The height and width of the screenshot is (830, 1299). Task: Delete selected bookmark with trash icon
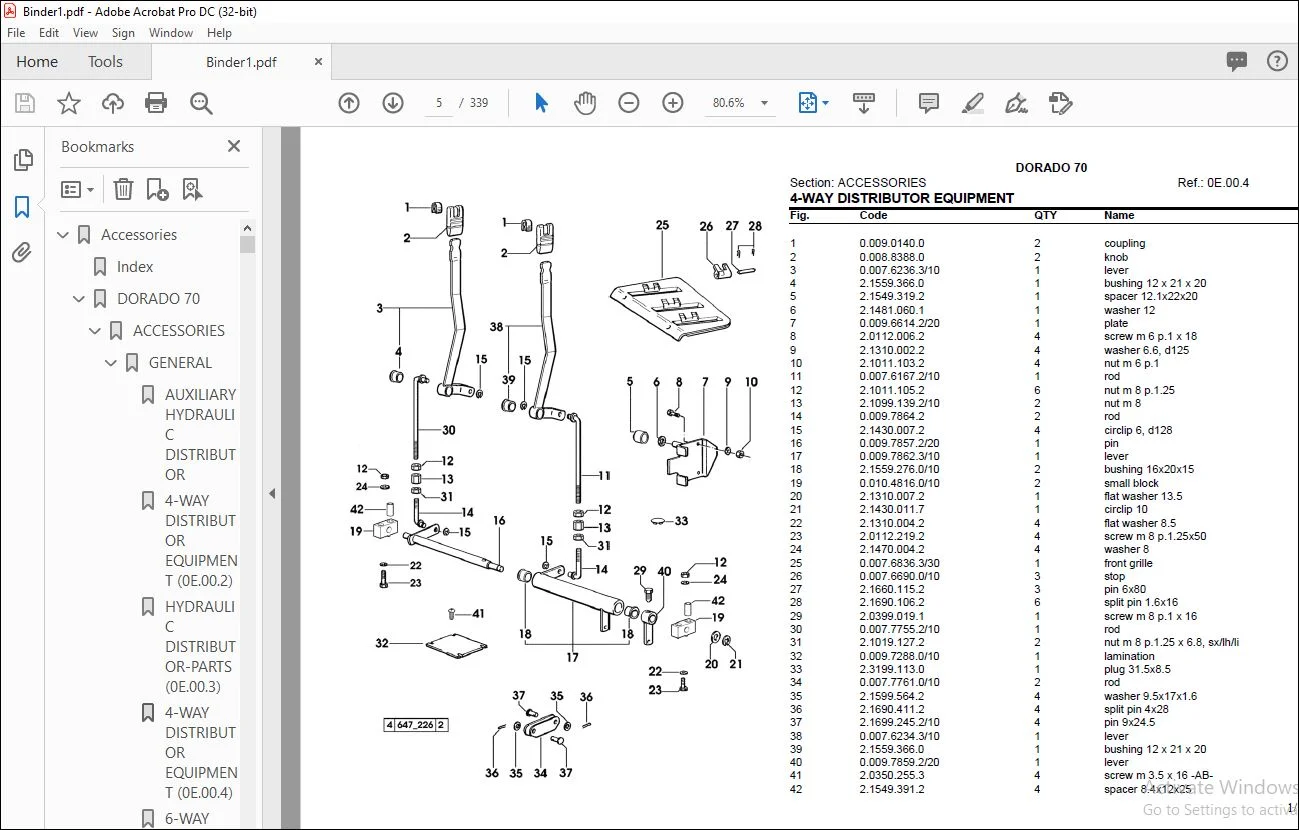coord(123,189)
